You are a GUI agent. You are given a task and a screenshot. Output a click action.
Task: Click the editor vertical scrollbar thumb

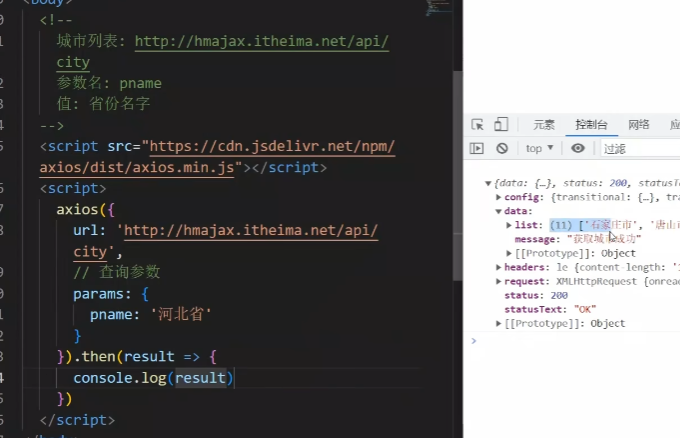click(x=458, y=176)
